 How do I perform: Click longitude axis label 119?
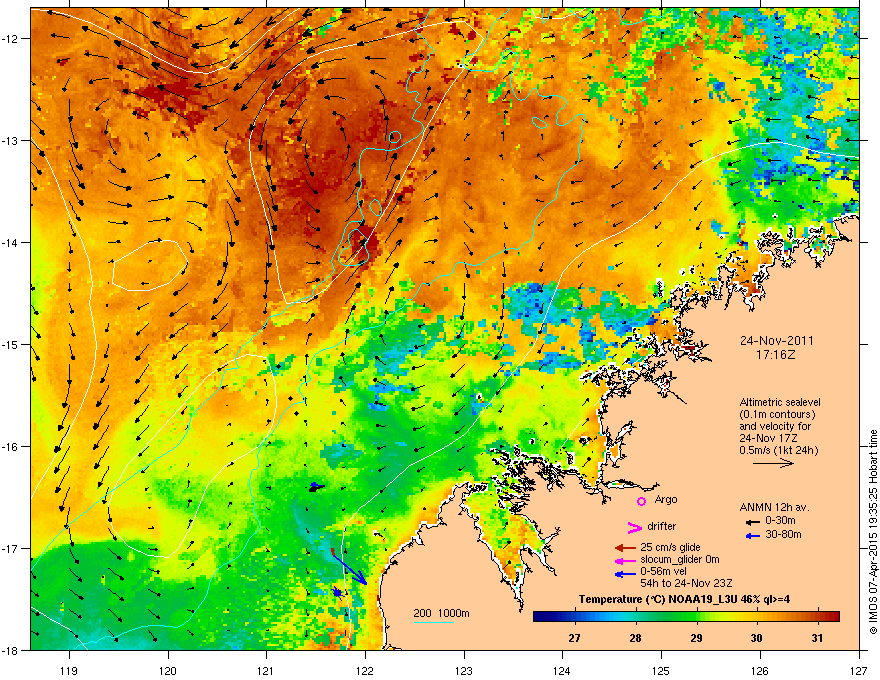coord(69,670)
